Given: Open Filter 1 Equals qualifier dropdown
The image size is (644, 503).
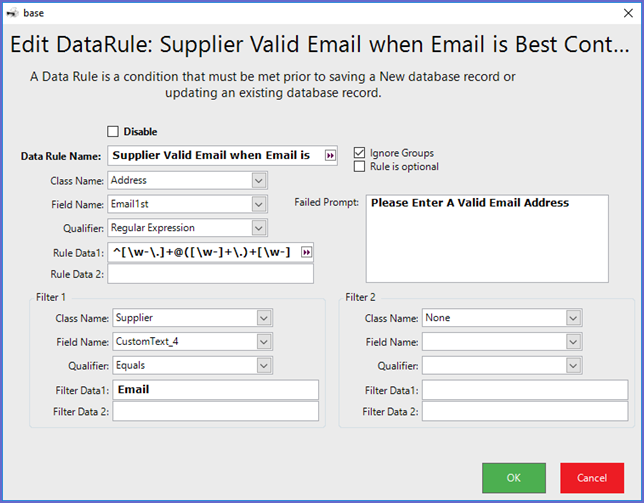Looking at the screenshot, I should [264, 366].
